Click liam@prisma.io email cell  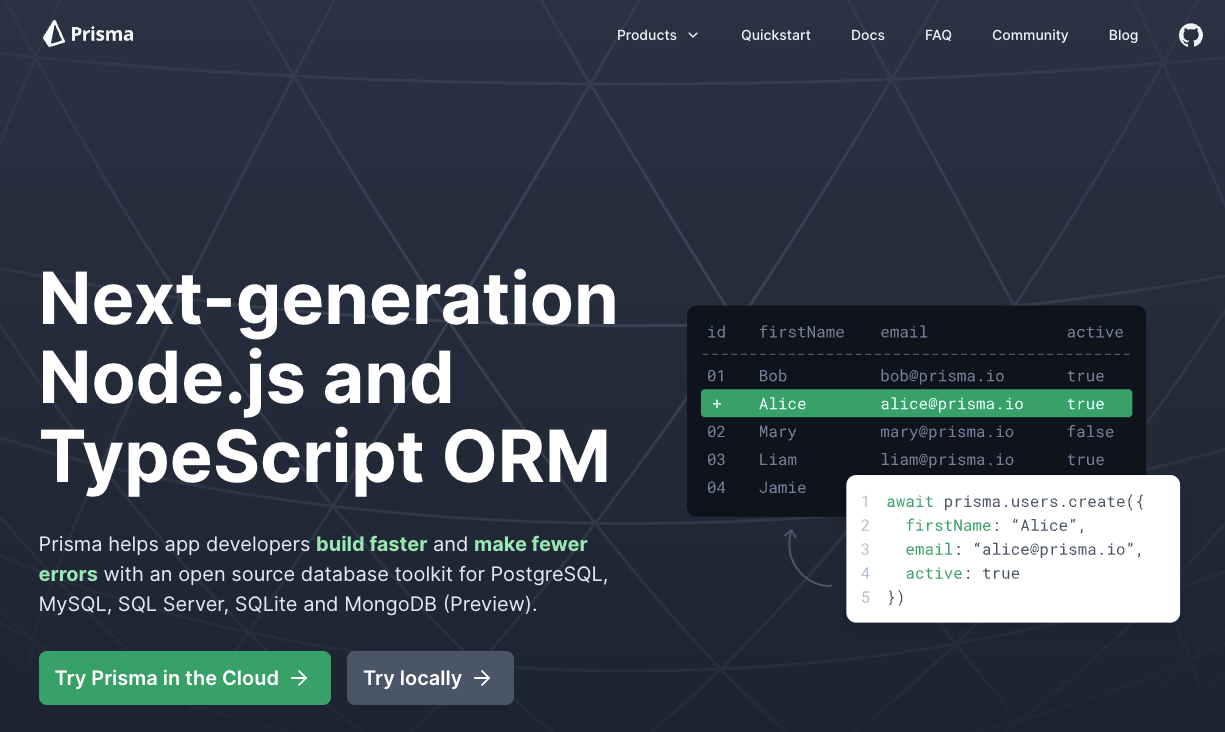(x=947, y=460)
